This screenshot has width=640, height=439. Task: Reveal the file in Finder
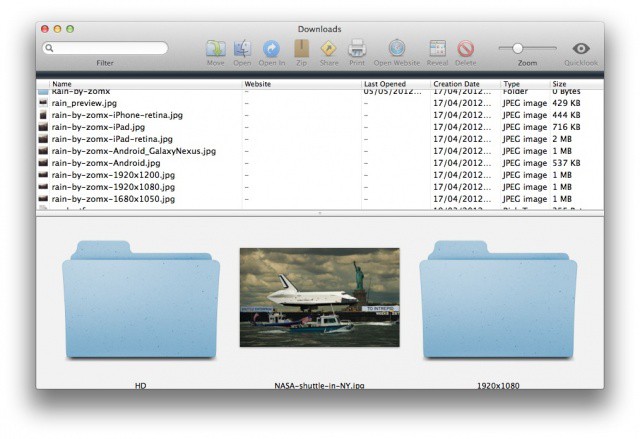(437, 48)
